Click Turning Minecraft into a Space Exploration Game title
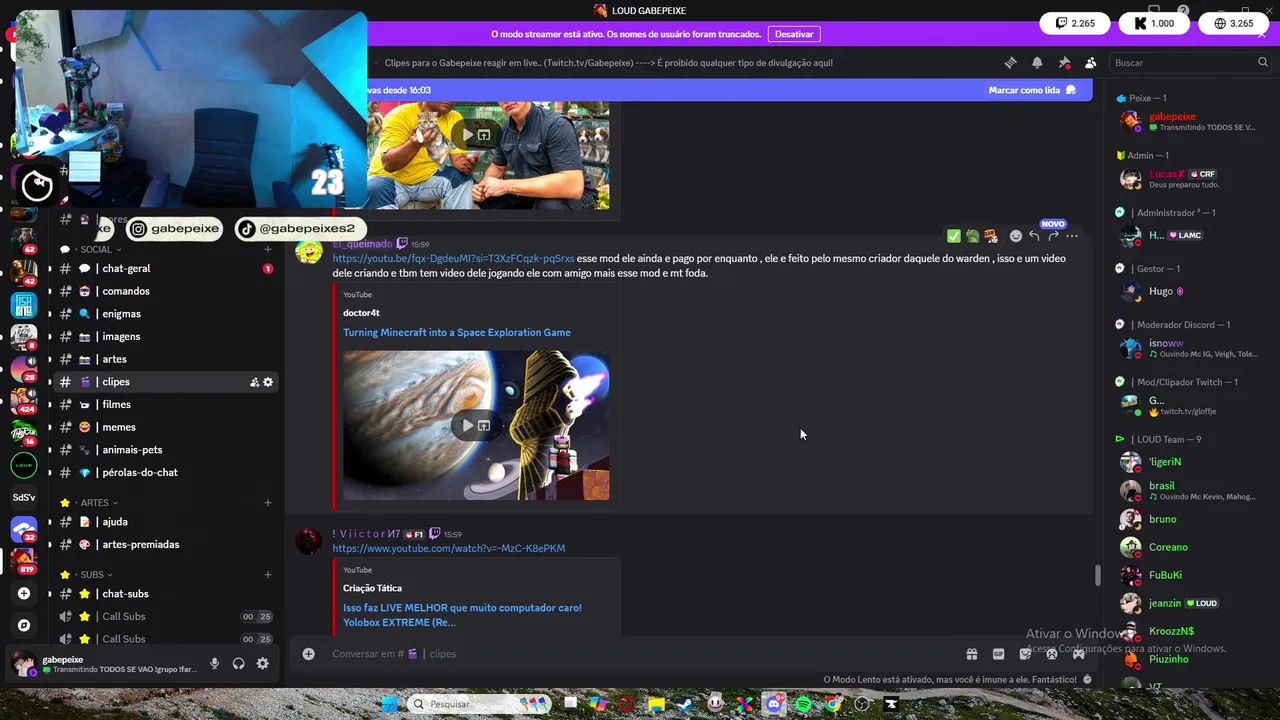1280x720 pixels. [x=457, y=333]
